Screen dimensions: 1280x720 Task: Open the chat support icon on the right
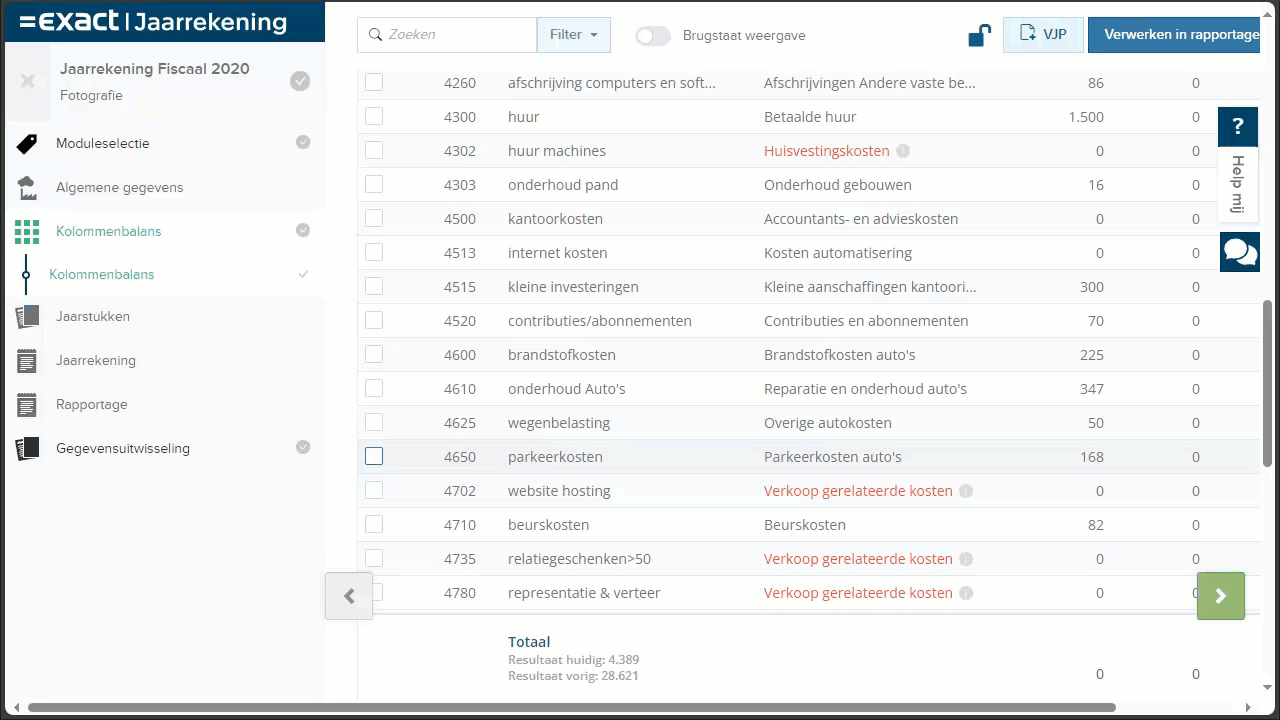click(x=1240, y=252)
